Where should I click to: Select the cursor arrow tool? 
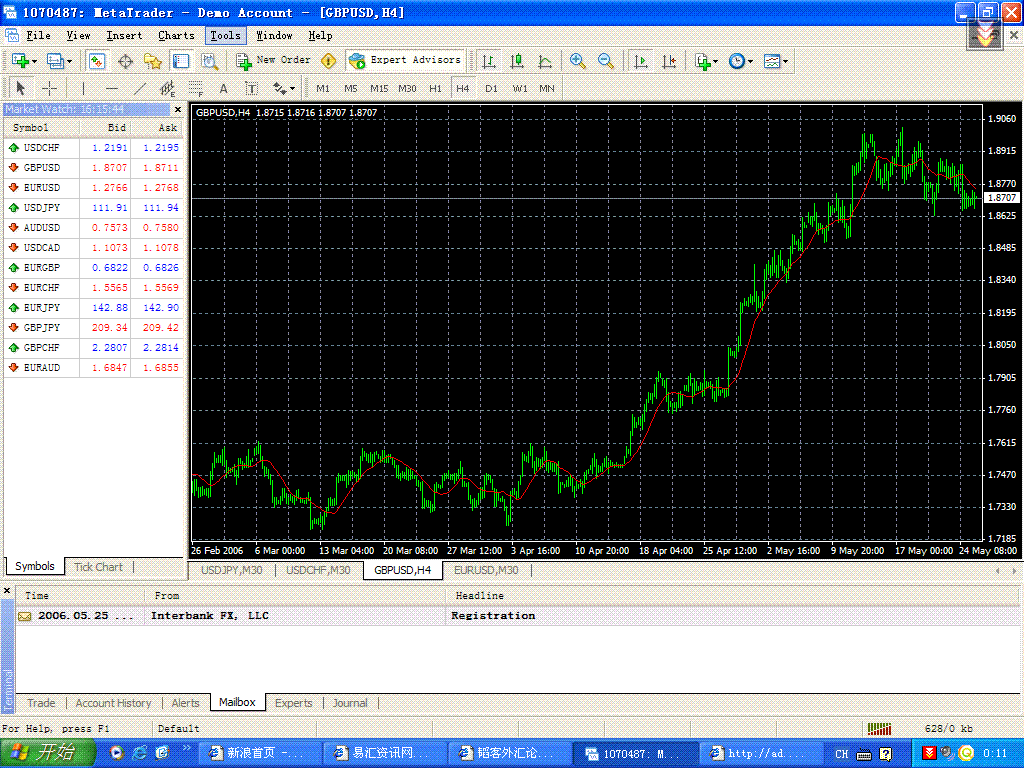click(20, 88)
